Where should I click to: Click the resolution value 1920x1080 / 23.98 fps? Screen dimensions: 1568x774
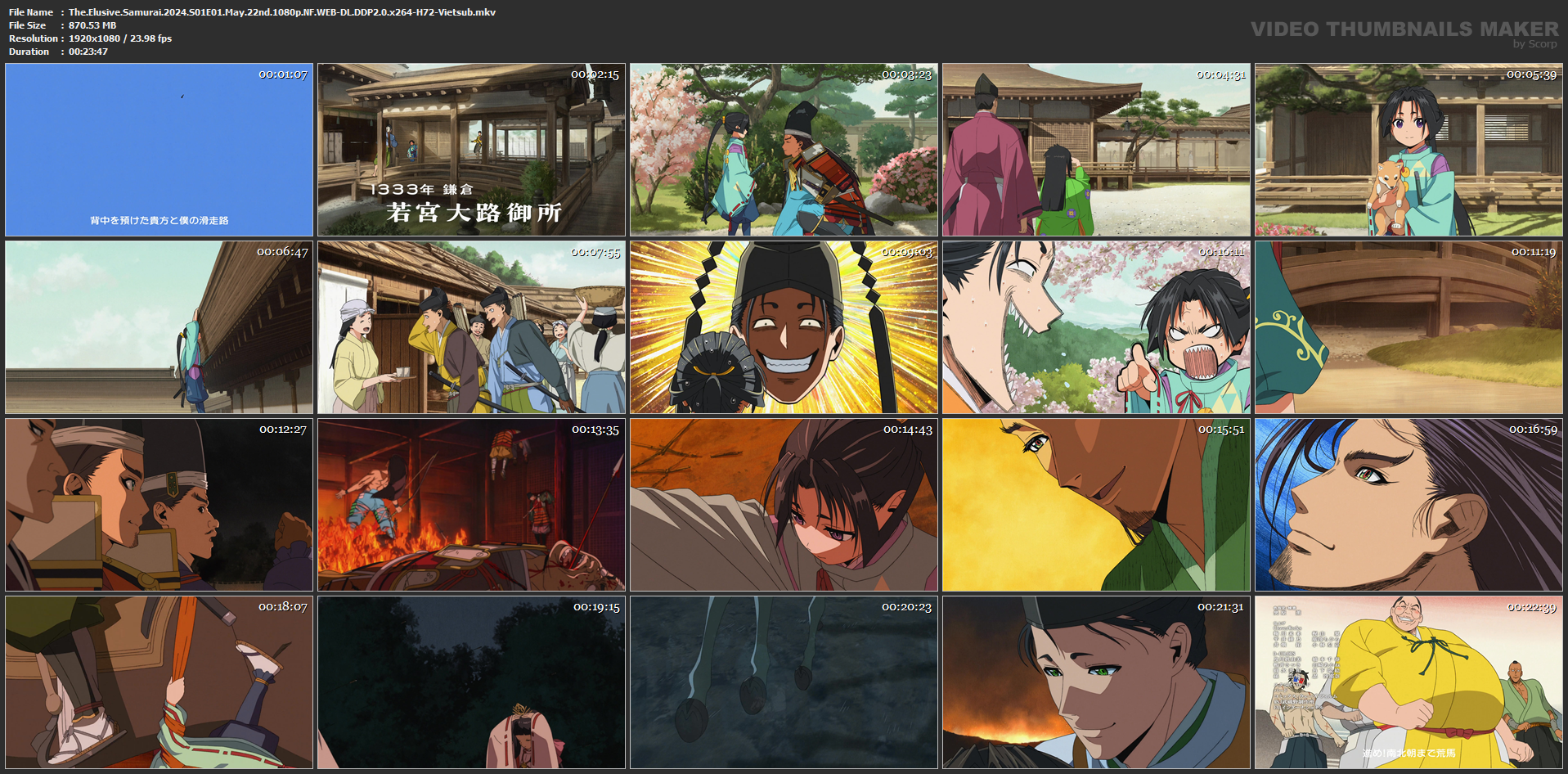120,38
